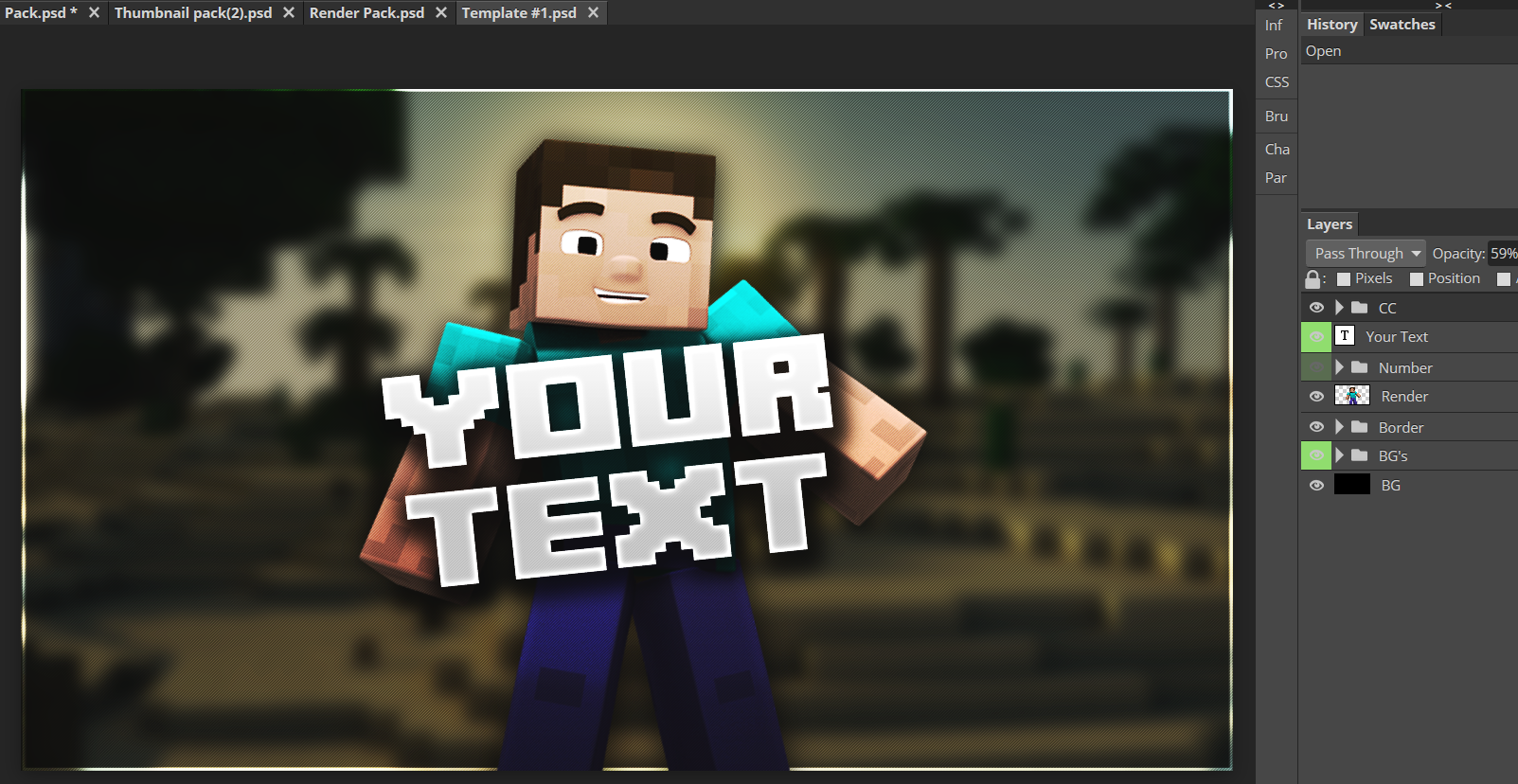Select the Number group name
Screen dimensions: 1518x784
coord(1405,368)
